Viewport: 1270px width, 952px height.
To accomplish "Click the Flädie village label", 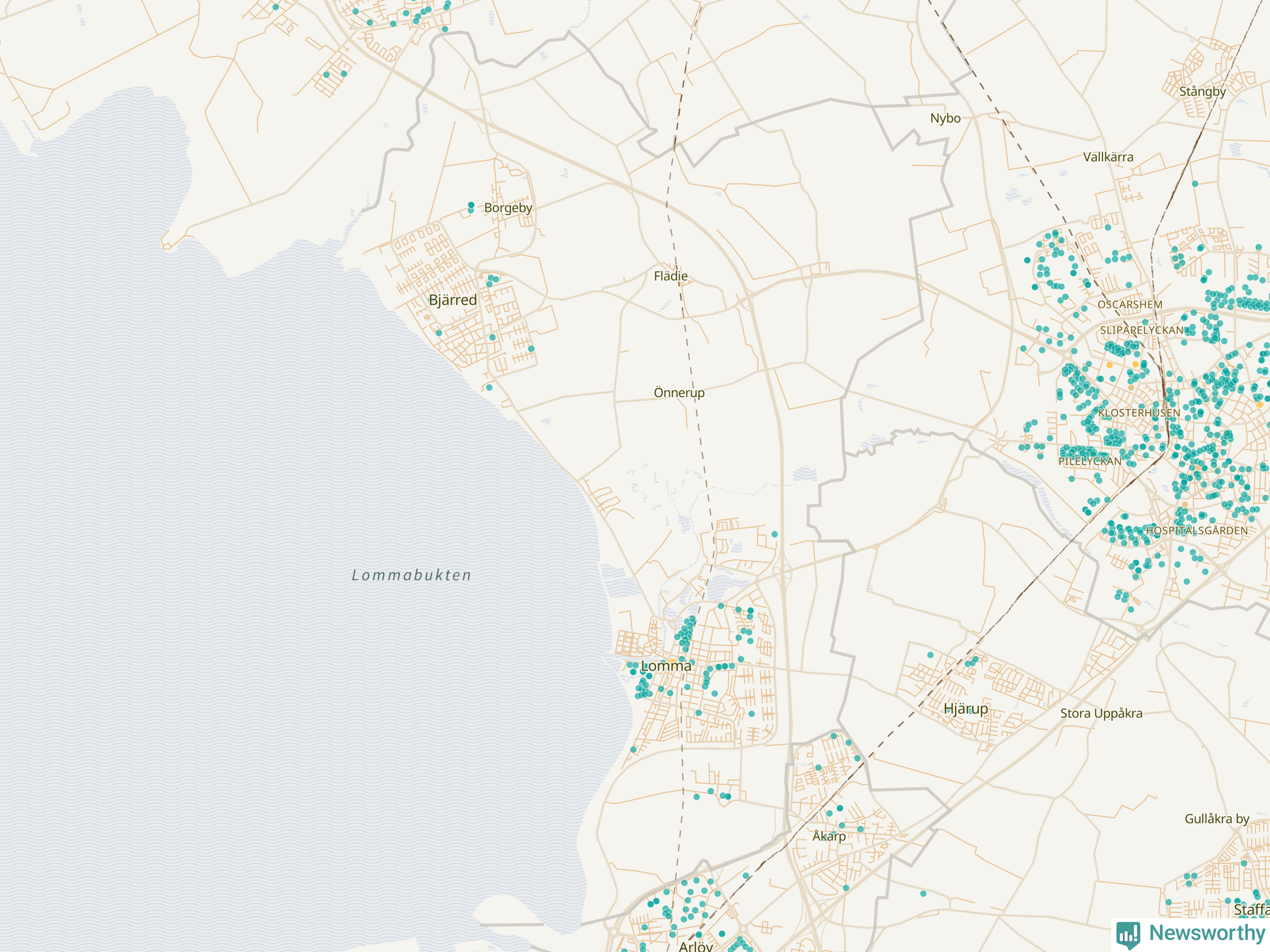I will click(x=671, y=276).
